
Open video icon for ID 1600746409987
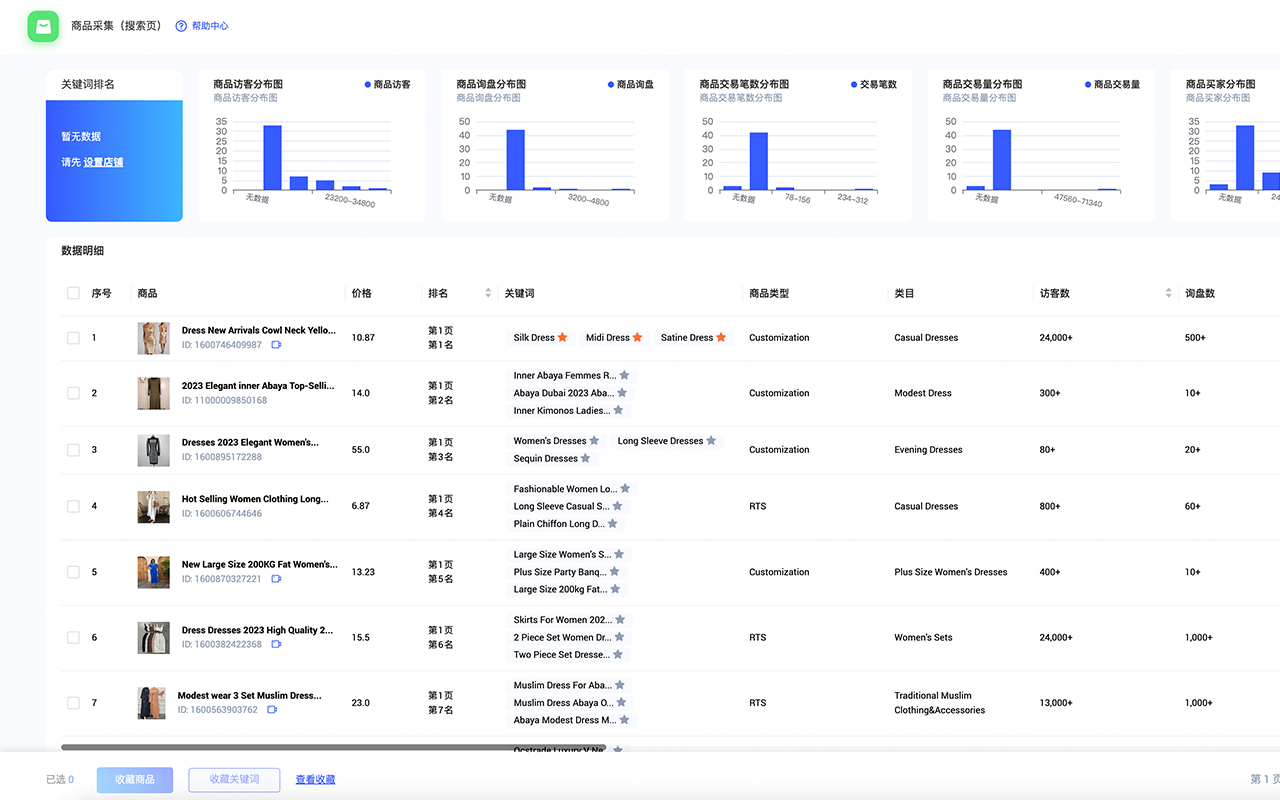276,345
